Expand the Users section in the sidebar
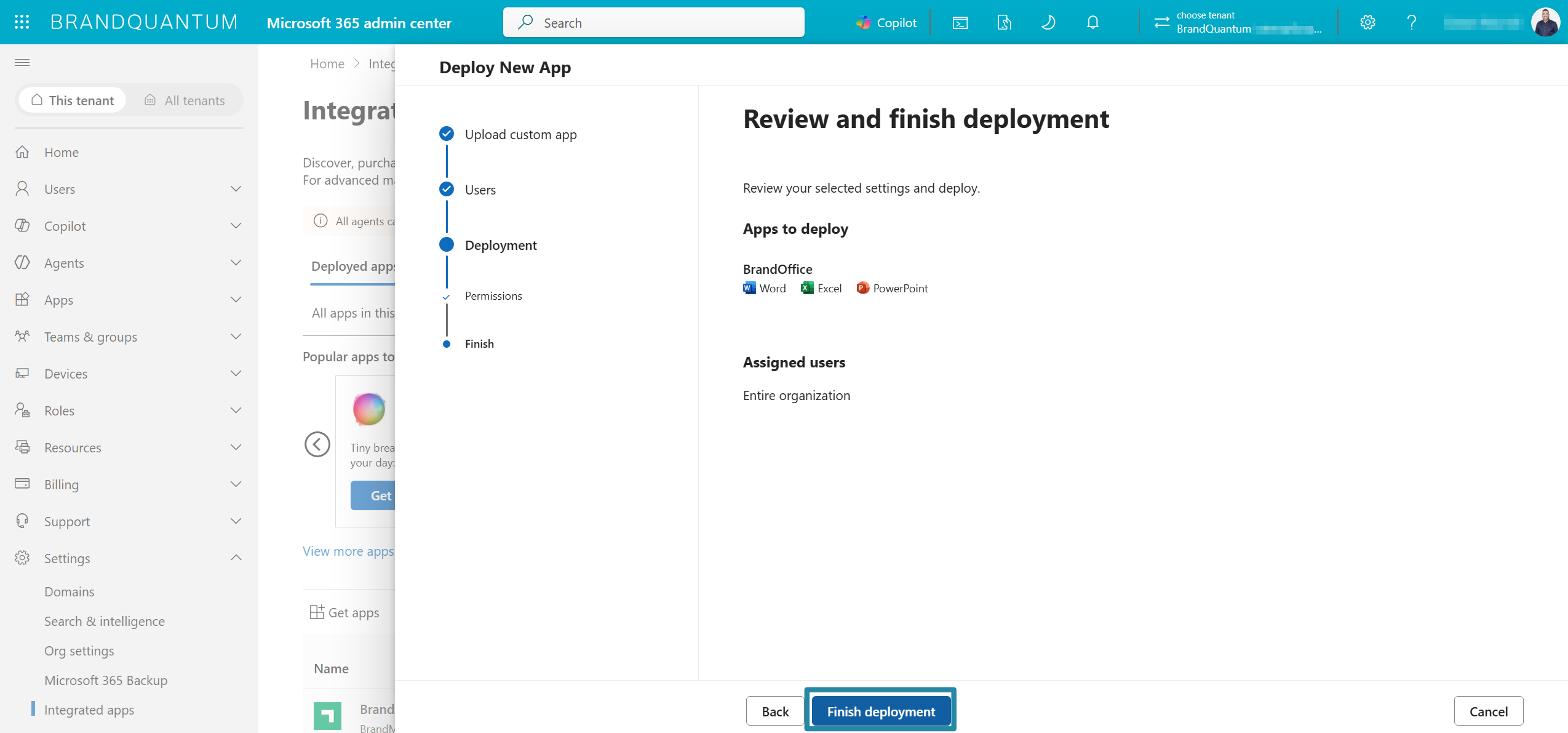The height and width of the screenshot is (733, 1568). click(236, 189)
